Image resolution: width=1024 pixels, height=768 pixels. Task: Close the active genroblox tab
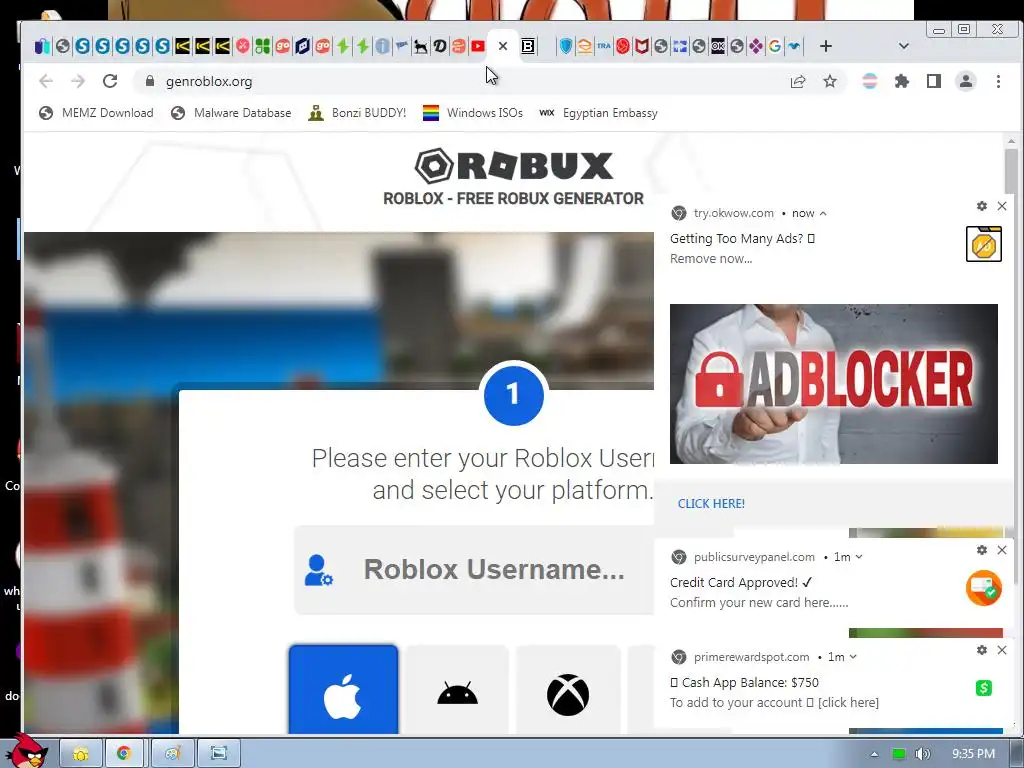(x=502, y=46)
